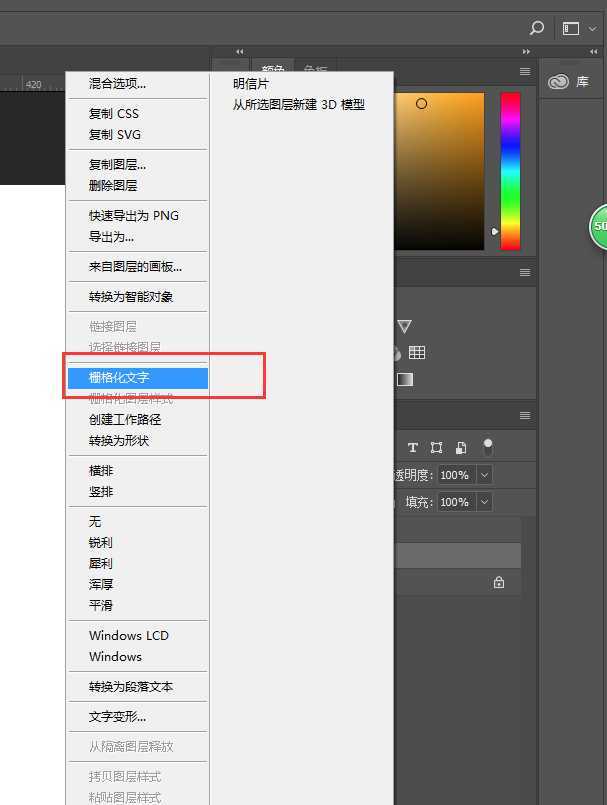Screen dimensions: 607x805
Task: Open the workspace switcher dropdown
Action: pyautogui.click(x=576, y=28)
